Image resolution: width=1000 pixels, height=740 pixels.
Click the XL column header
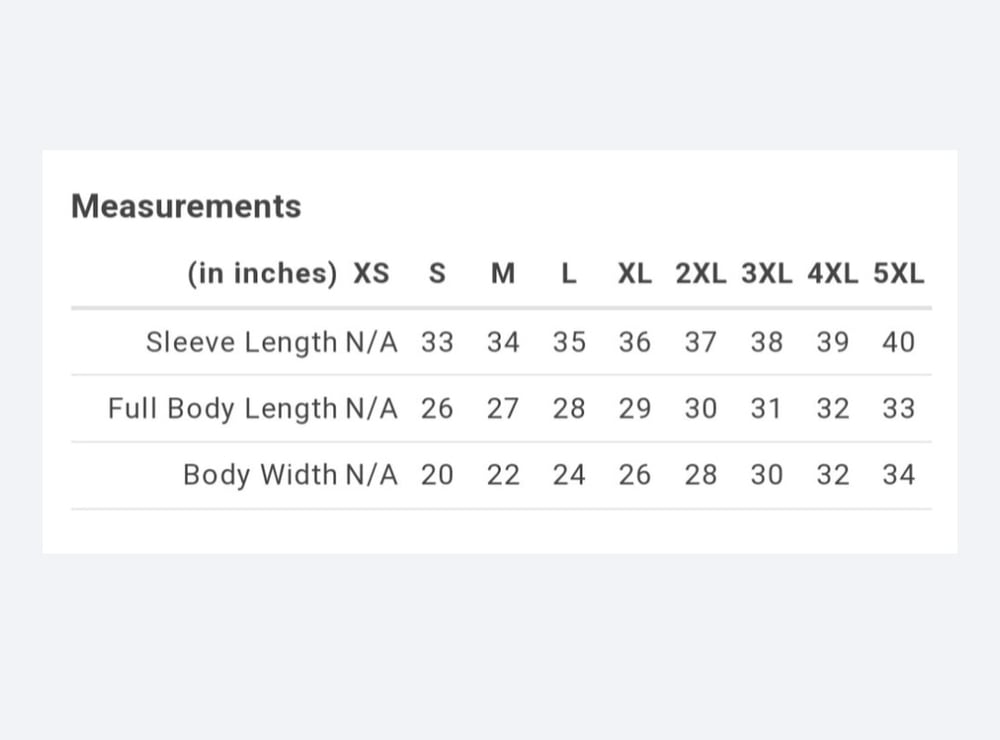coord(634,273)
